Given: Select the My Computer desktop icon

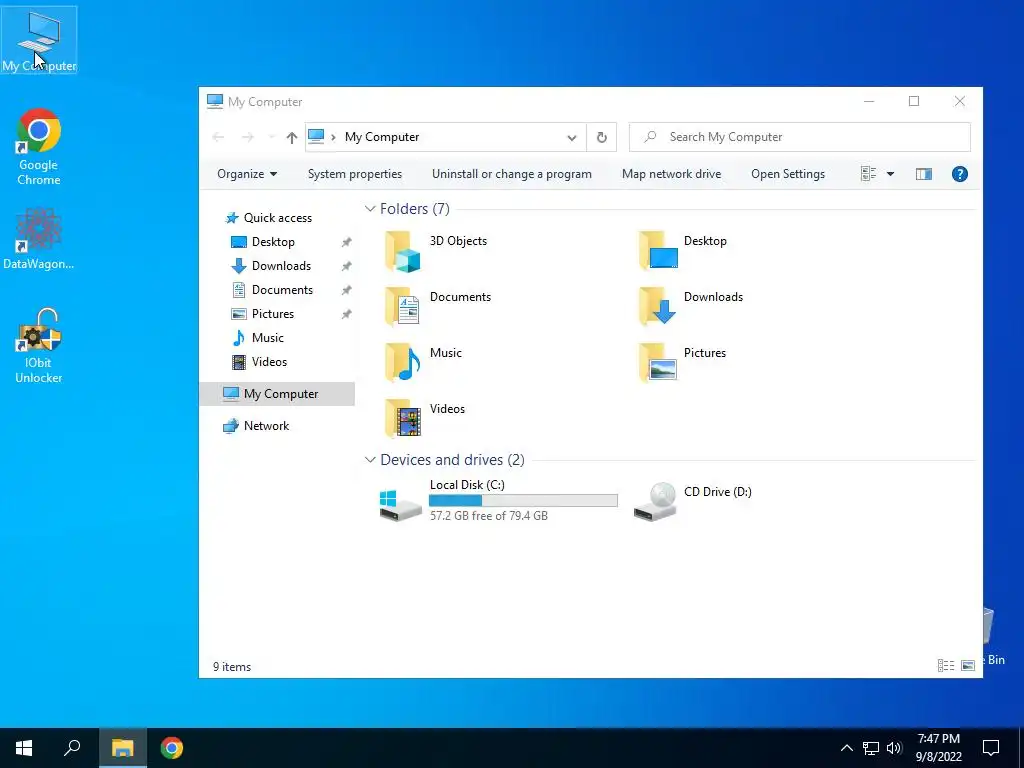Looking at the screenshot, I should tap(39, 39).
